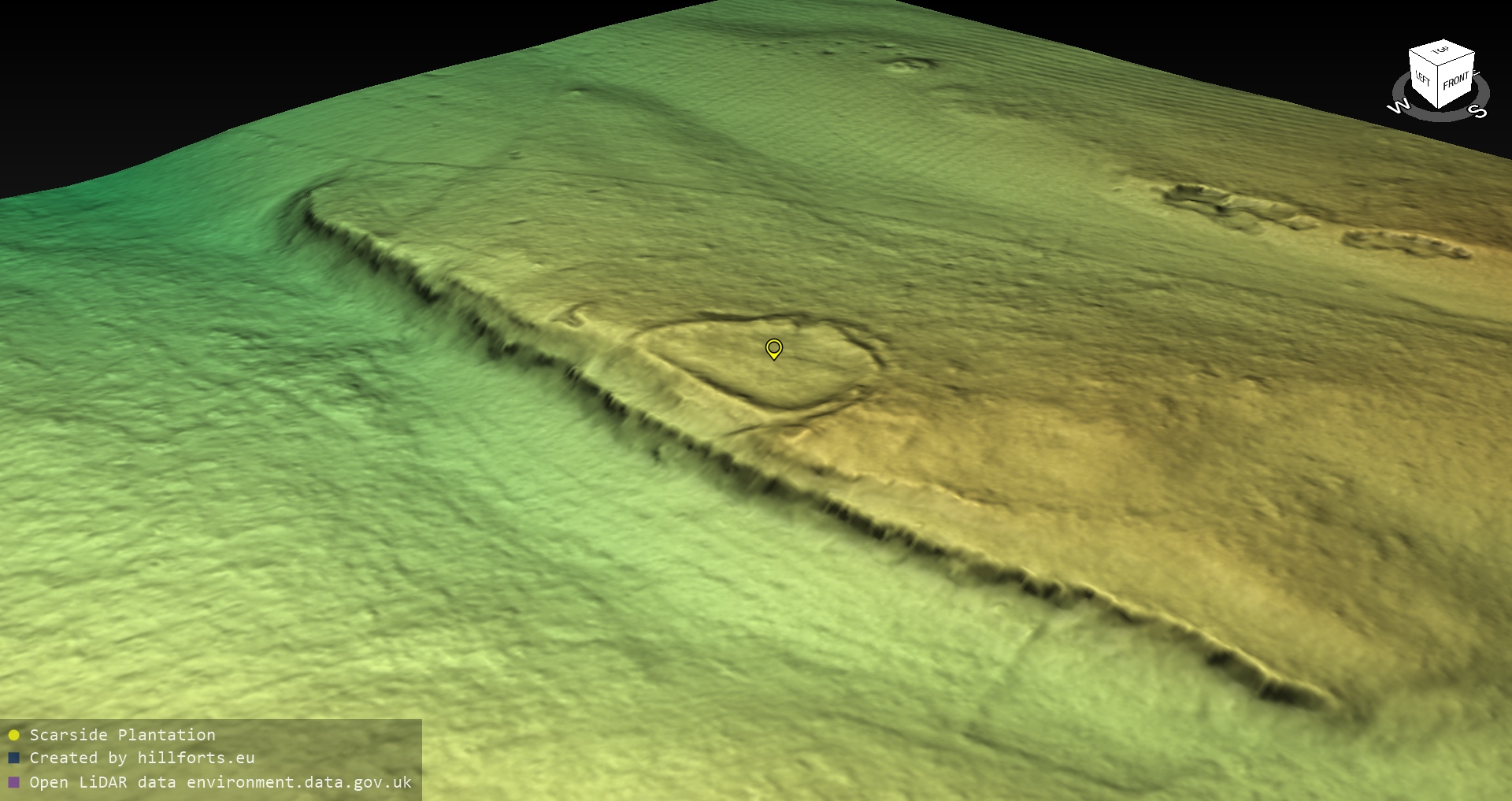The image size is (1512, 801).
Task: Open the LiDAR data environment.data.gov.uk link
Action: coord(220,782)
